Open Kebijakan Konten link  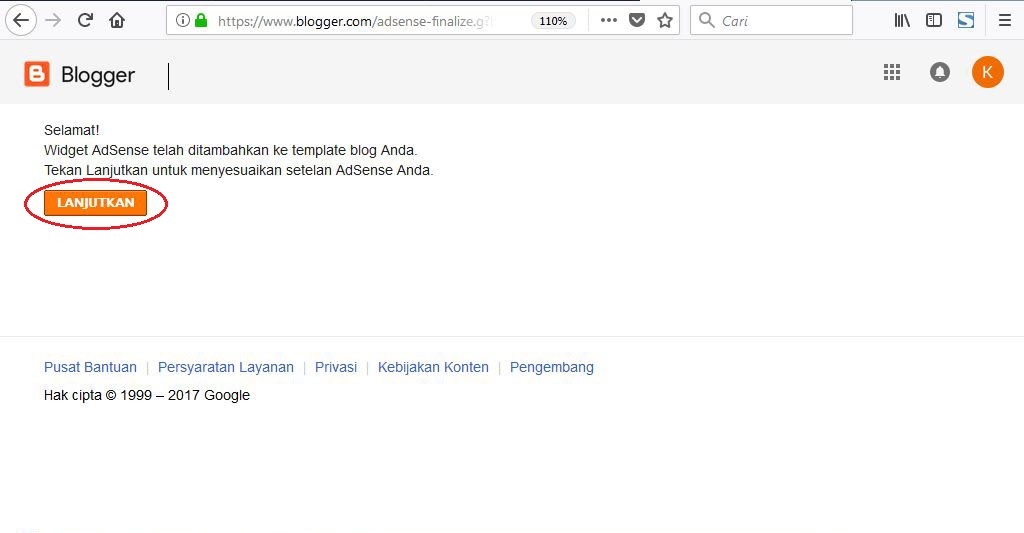click(433, 367)
